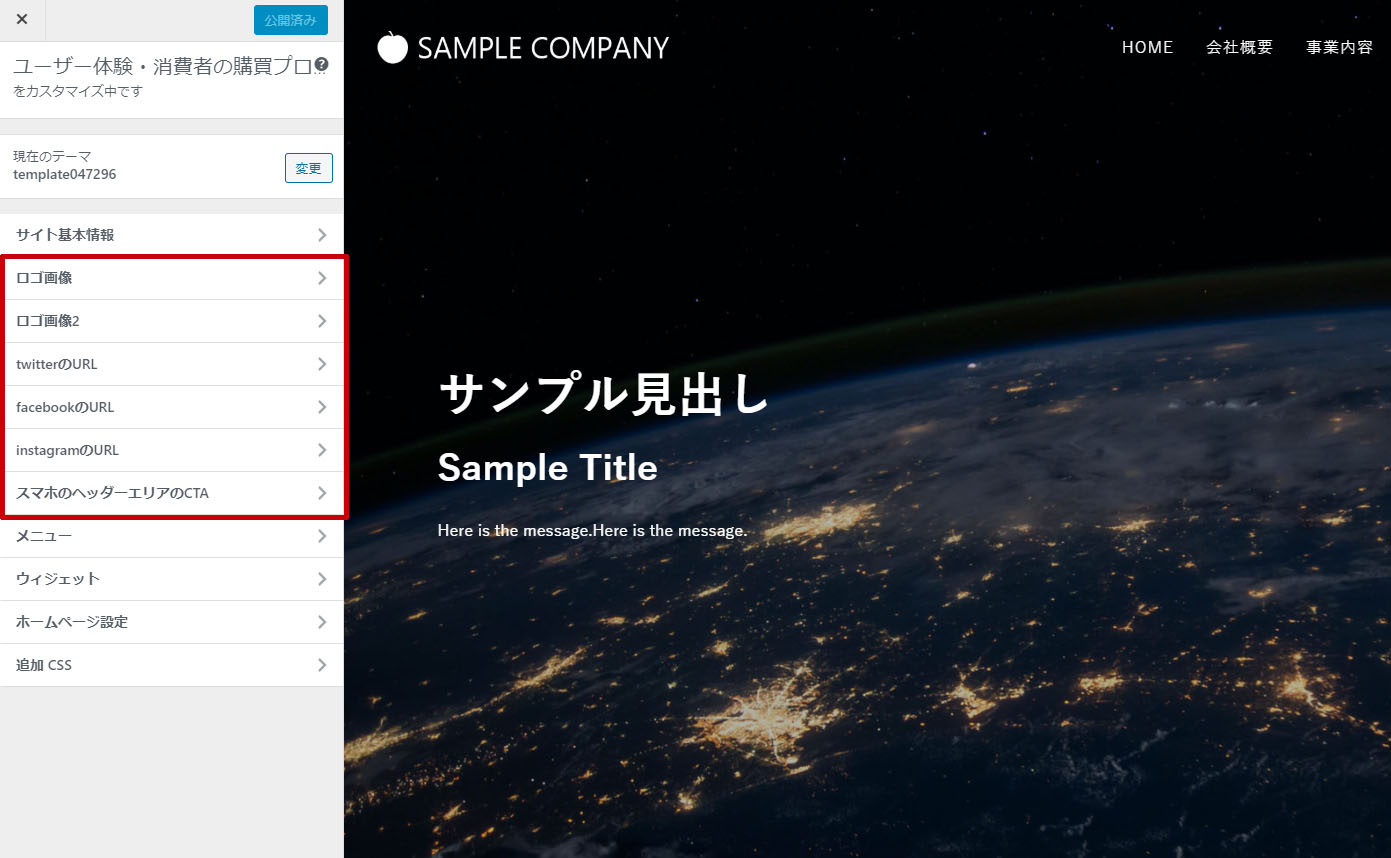Open the help question mark icon
This screenshot has width=1391, height=858.
[x=321, y=66]
